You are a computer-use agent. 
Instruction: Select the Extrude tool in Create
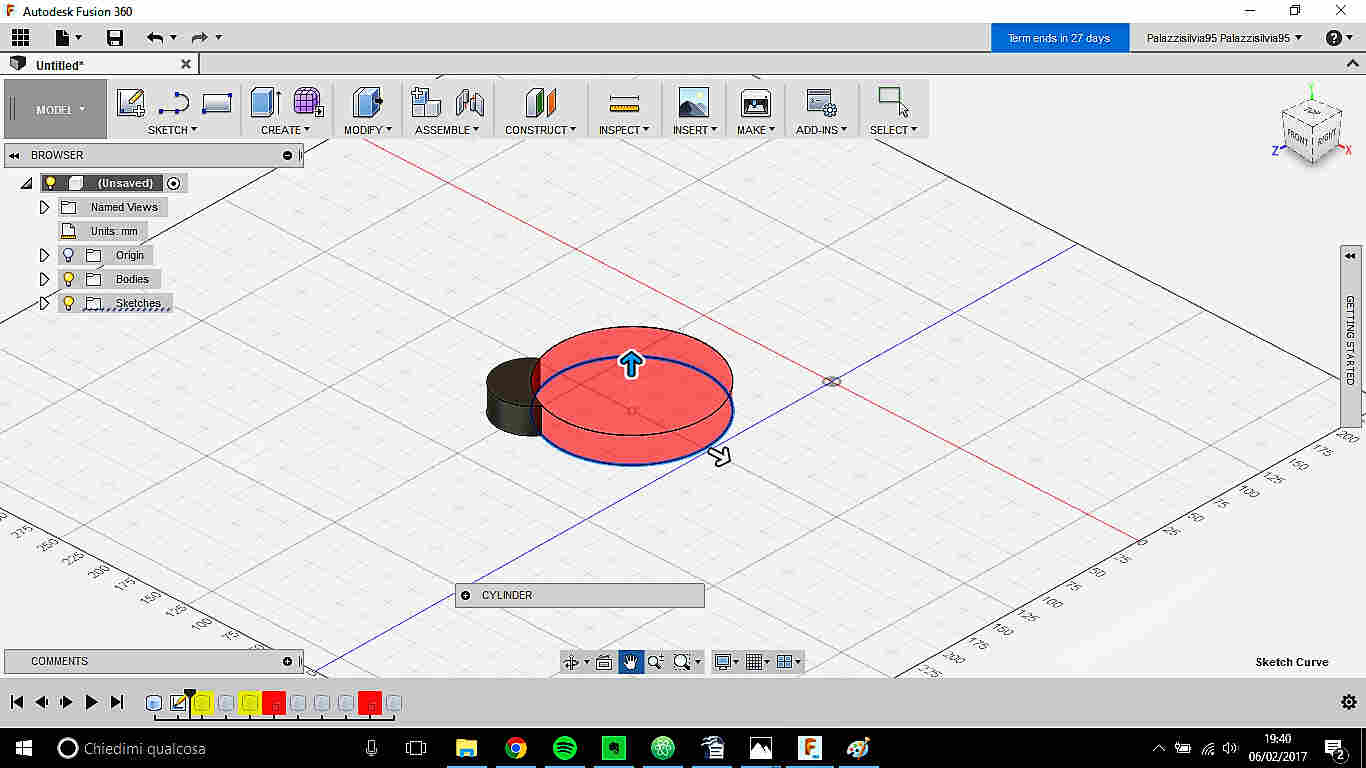(x=265, y=102)
